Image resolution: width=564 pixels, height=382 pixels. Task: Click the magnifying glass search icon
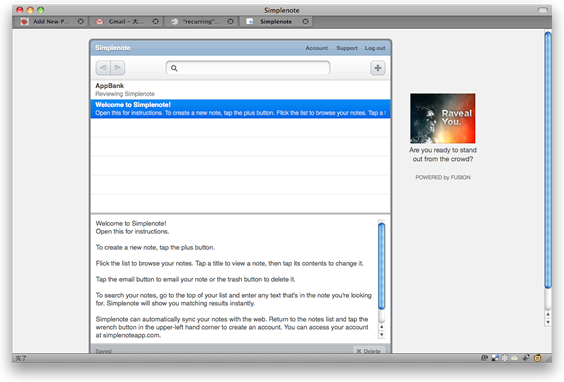(x=174, y=68)
